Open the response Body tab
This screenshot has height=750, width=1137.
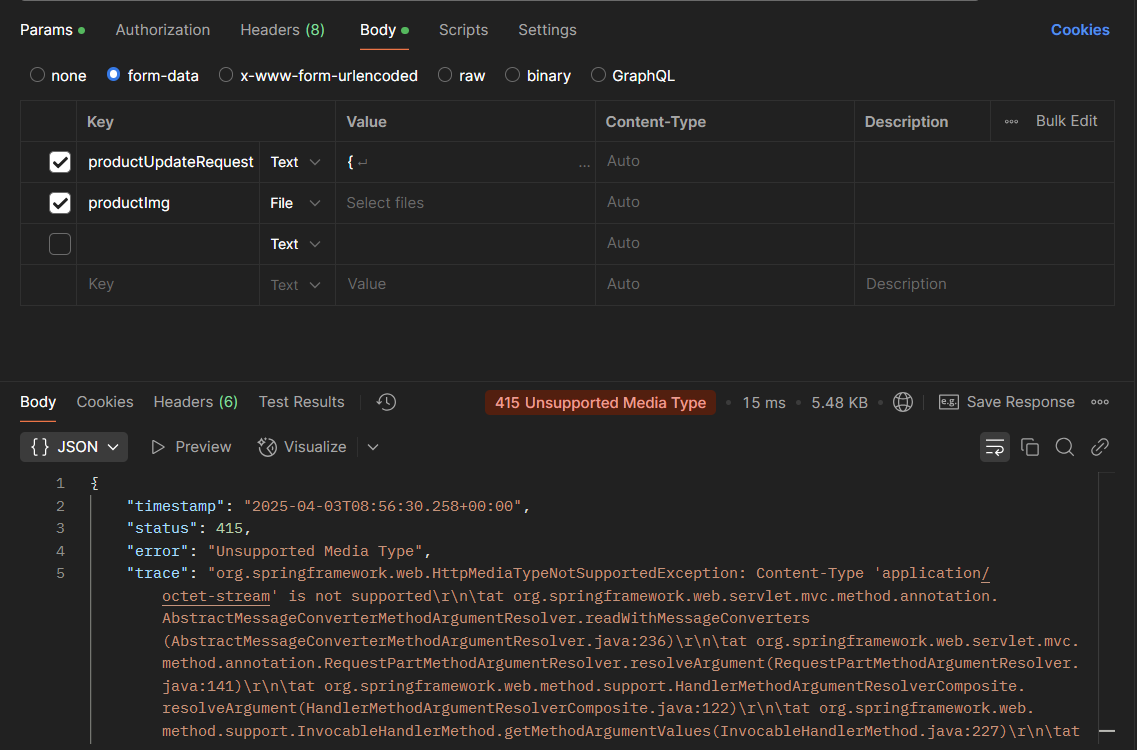38,402
